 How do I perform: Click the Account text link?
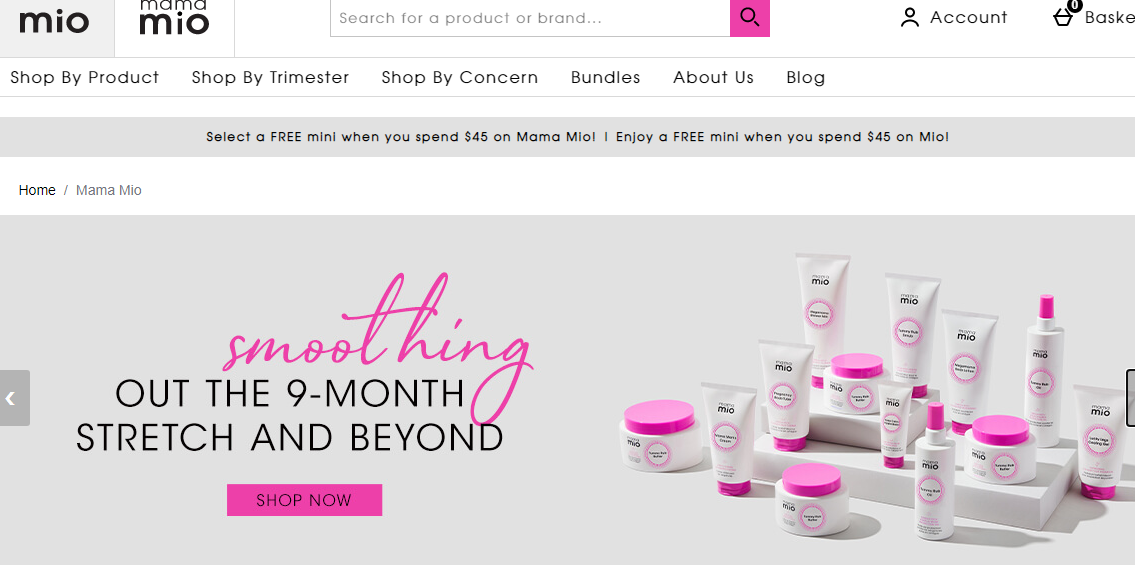[969, 17]
